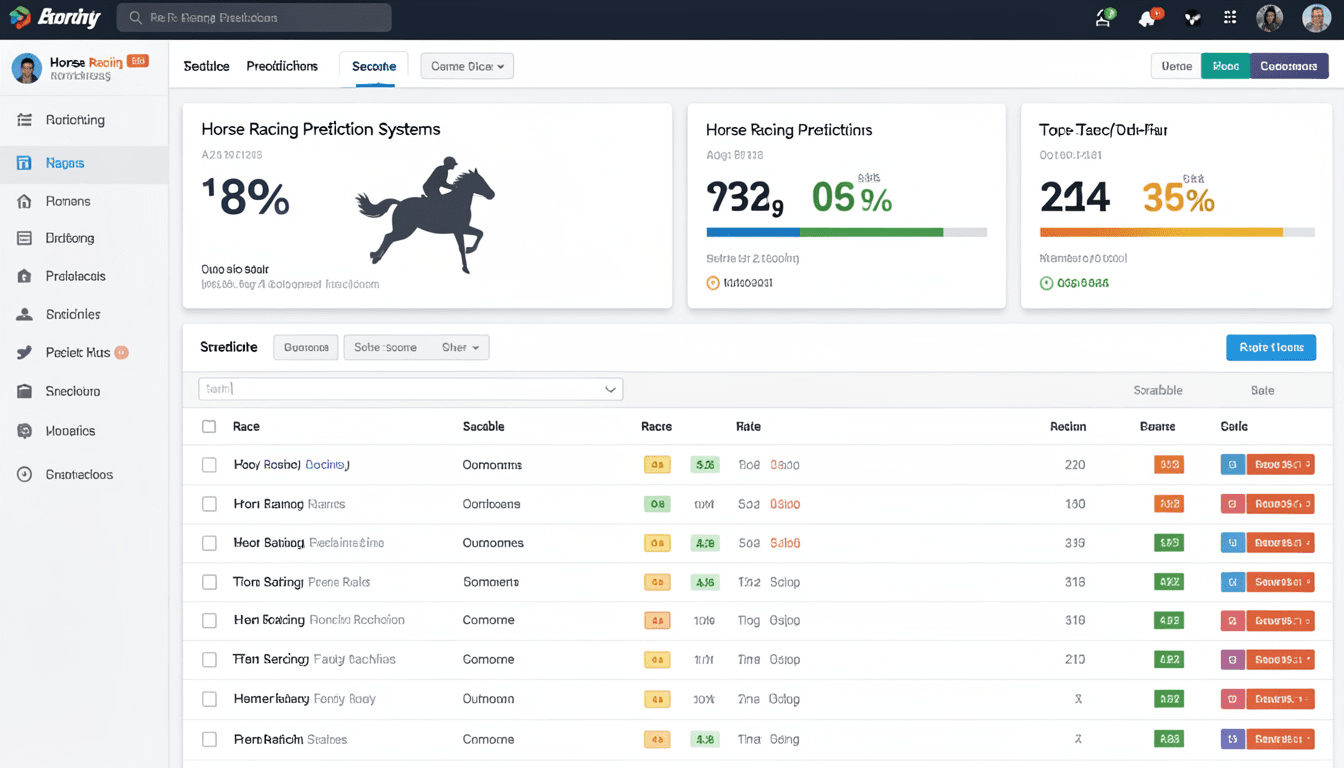Click the achievements icon with green badge

pos(1103,17)
